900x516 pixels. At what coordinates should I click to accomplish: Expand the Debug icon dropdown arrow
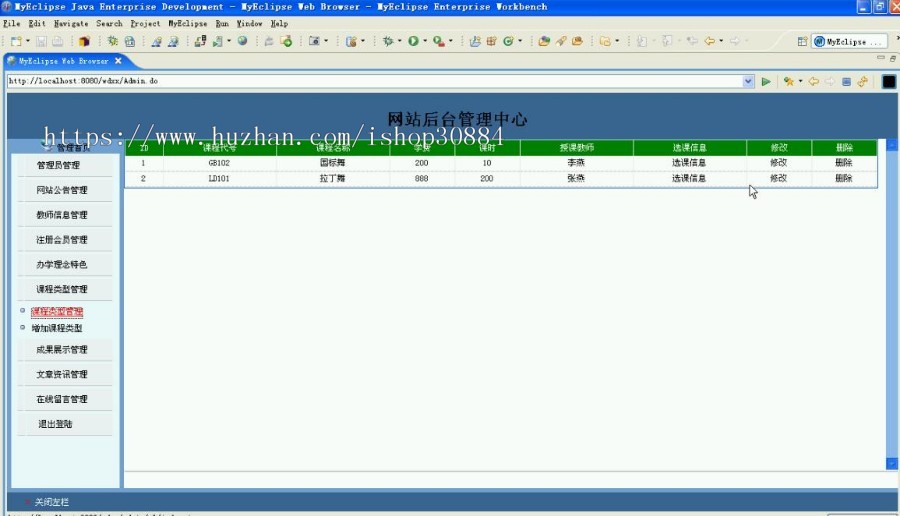click(x=399, y=41)
